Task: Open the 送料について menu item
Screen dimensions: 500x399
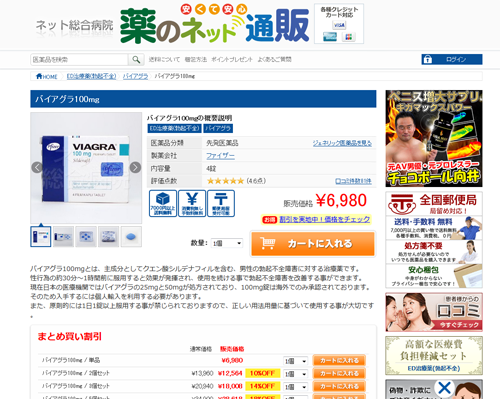Action: click(x=164, y=59)
